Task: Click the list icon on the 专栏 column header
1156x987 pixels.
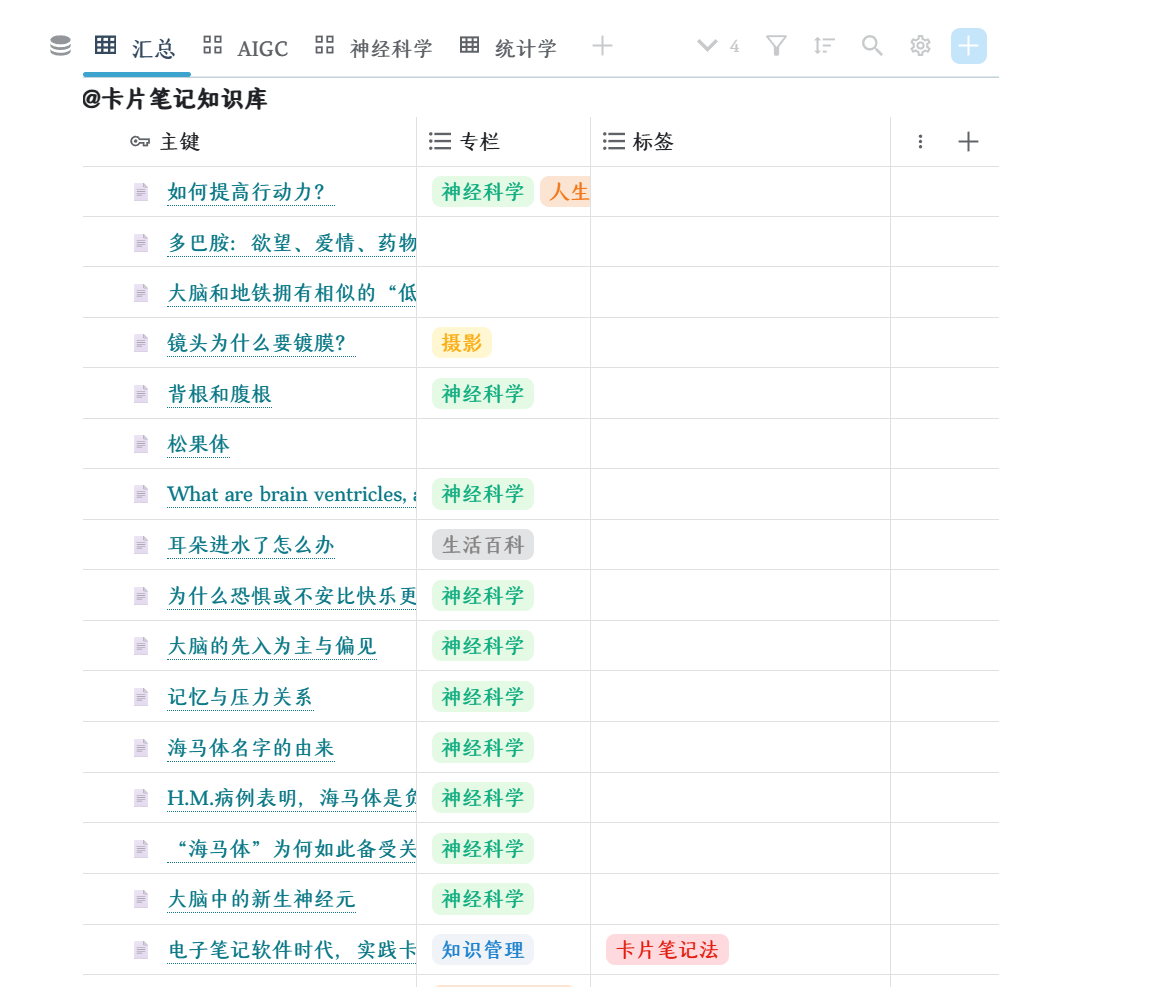Action: [440, 141]
